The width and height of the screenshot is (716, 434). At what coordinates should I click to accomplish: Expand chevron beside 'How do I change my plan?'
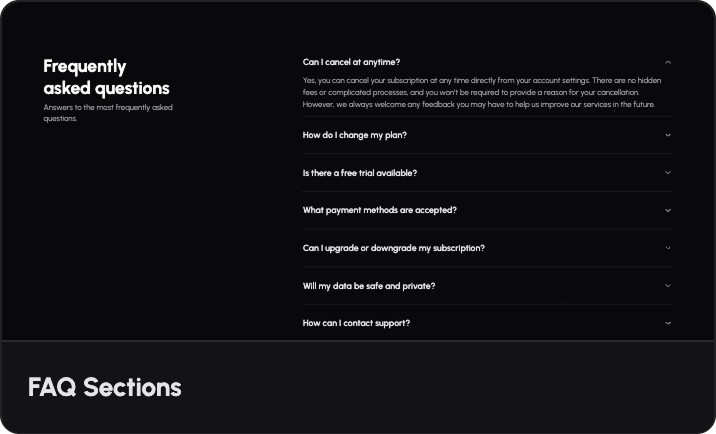coord(668,135)
